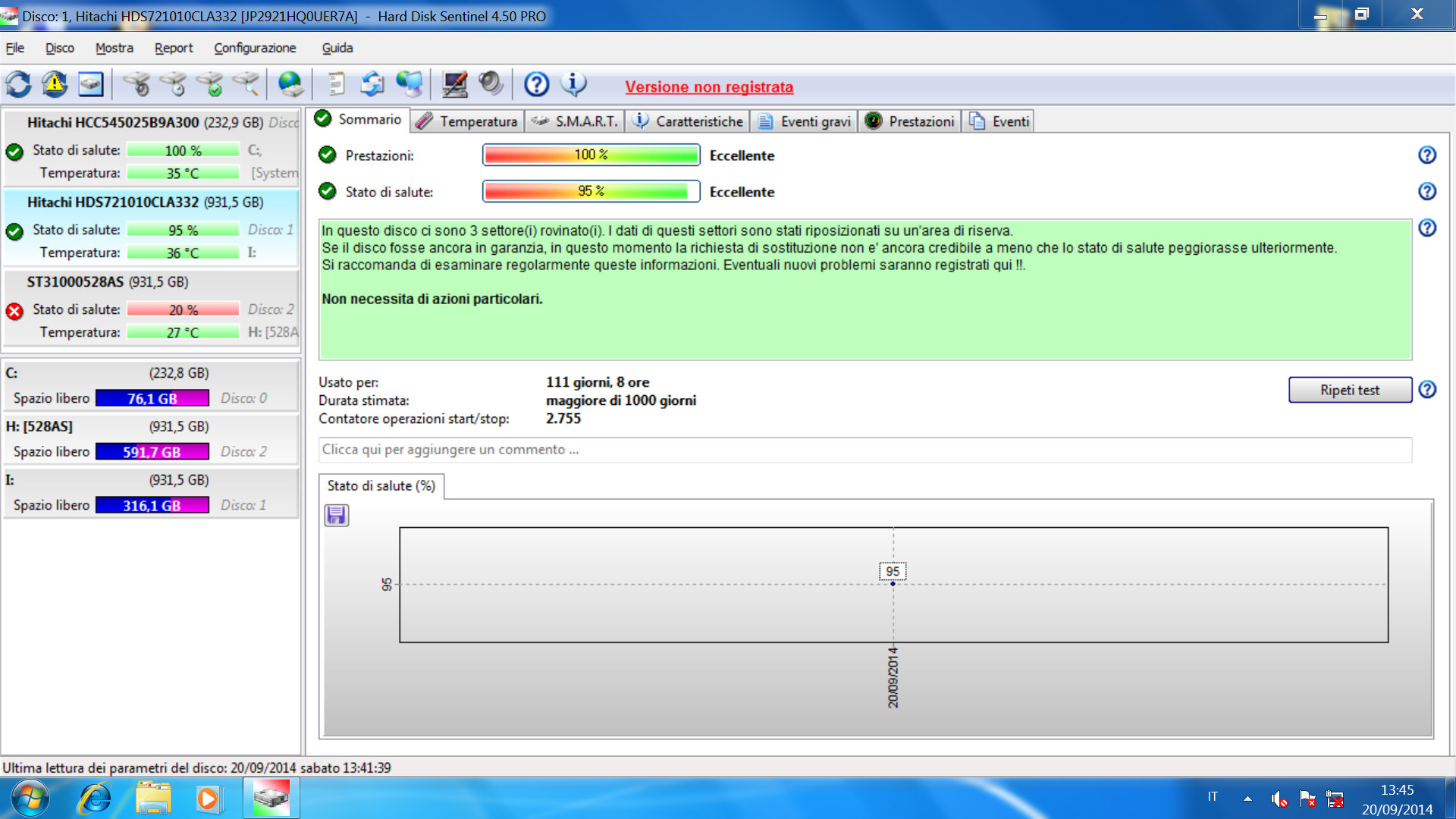
Task: Select the Hitachi HCC545025B9A300 disk entry
Action: tap(152, 148)
